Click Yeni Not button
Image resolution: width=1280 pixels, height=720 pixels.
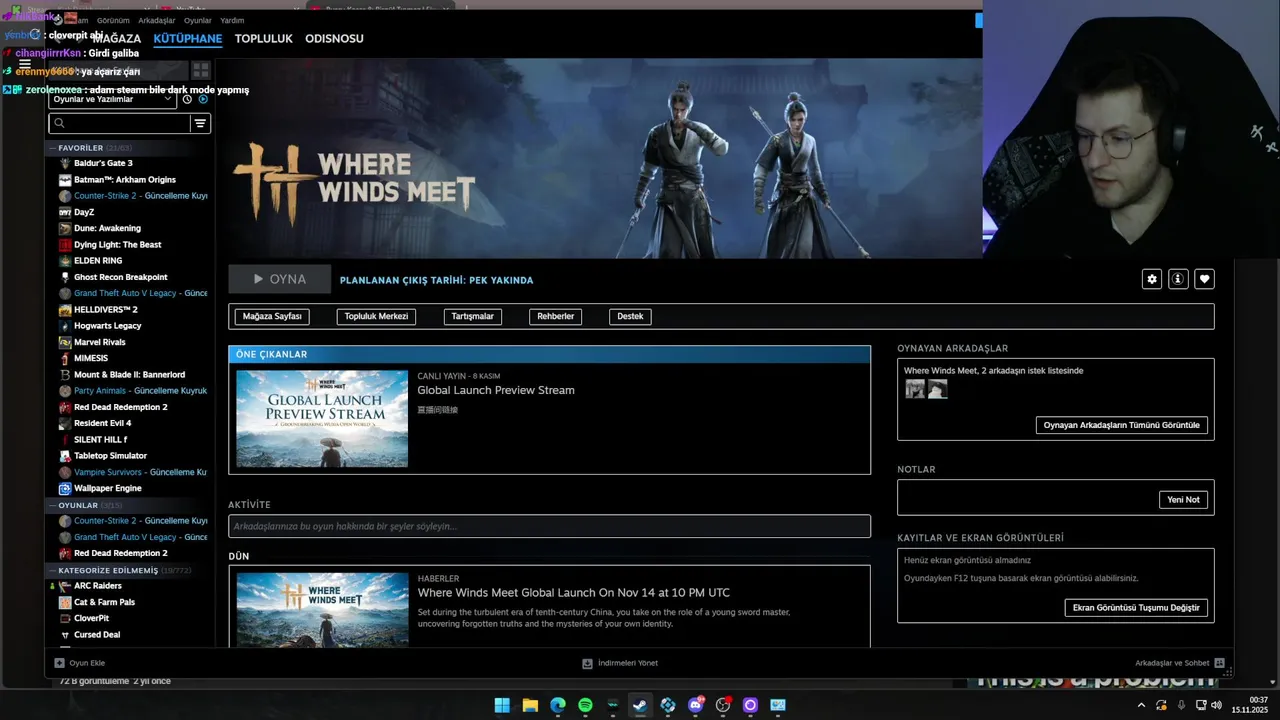[1183, 499]
